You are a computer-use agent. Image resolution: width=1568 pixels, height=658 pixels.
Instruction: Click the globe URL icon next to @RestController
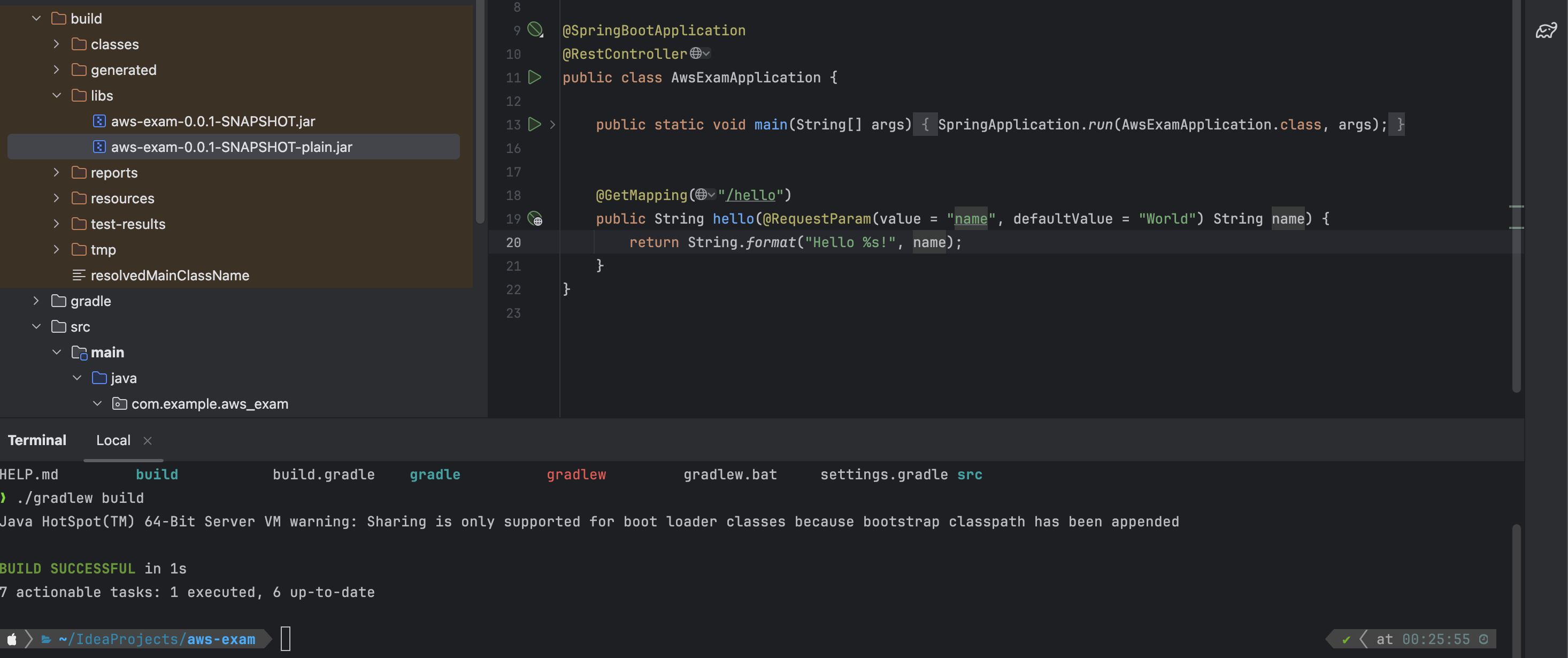[x=696, y=53]
